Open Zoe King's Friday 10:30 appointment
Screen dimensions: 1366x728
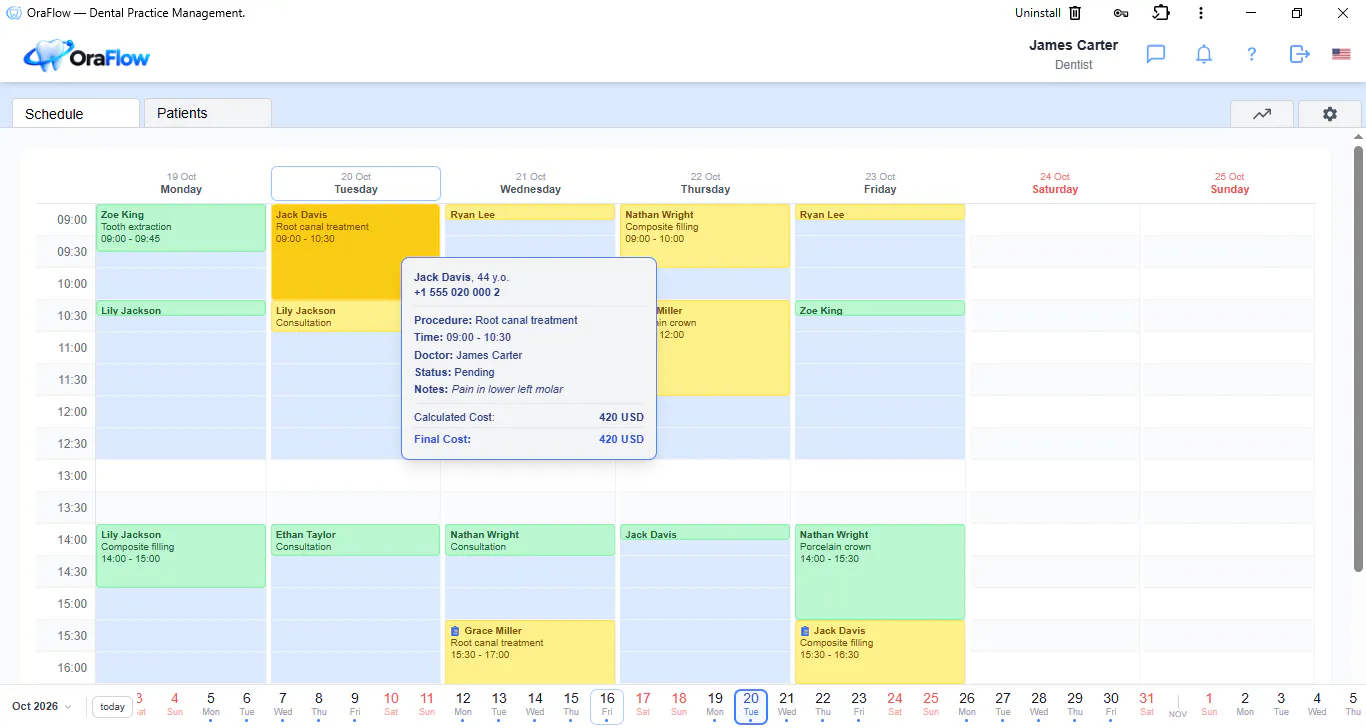pos(880,309)
